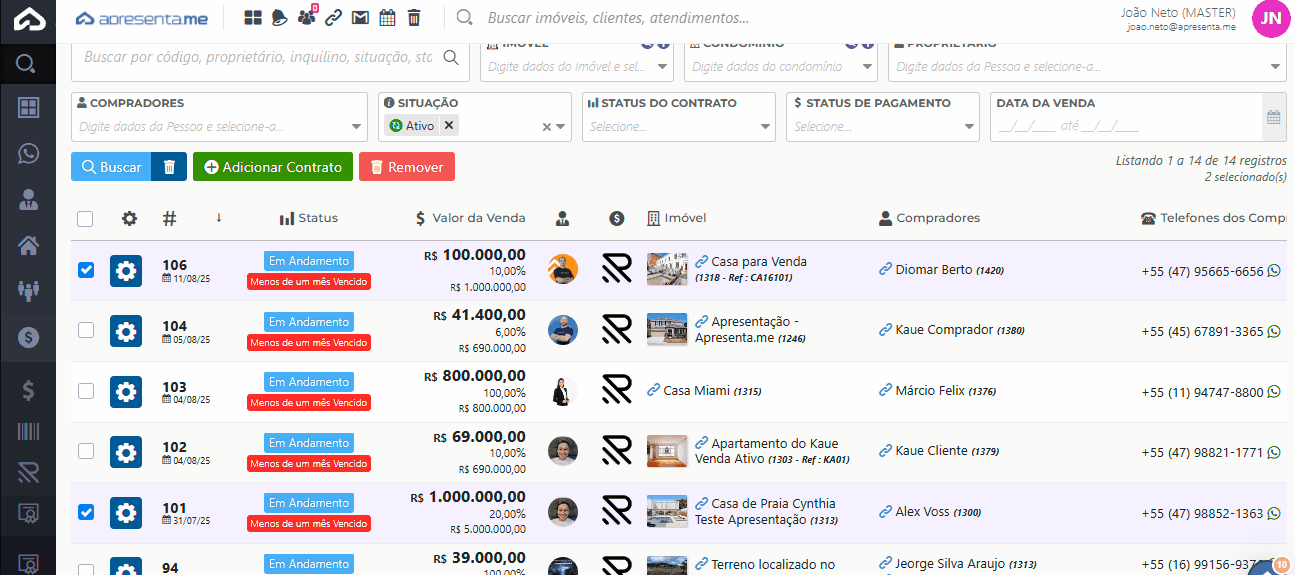Remove the Ativo tag from Situação filter
Screen dimensions: 1295x575
449,126
